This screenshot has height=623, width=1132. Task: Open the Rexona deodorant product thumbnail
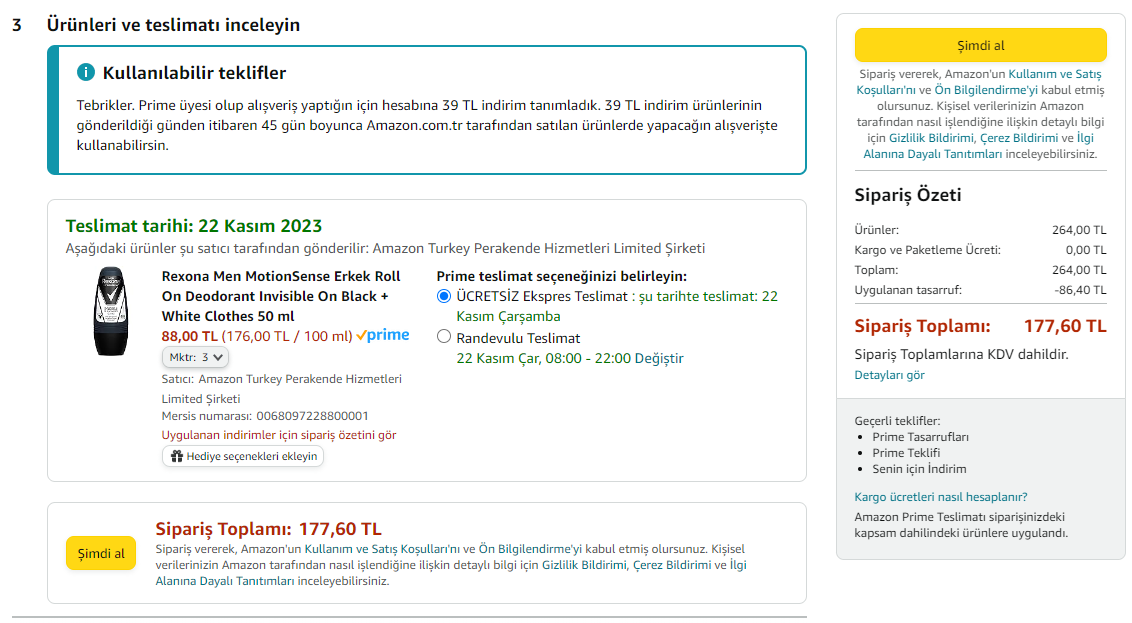[108, 311]
